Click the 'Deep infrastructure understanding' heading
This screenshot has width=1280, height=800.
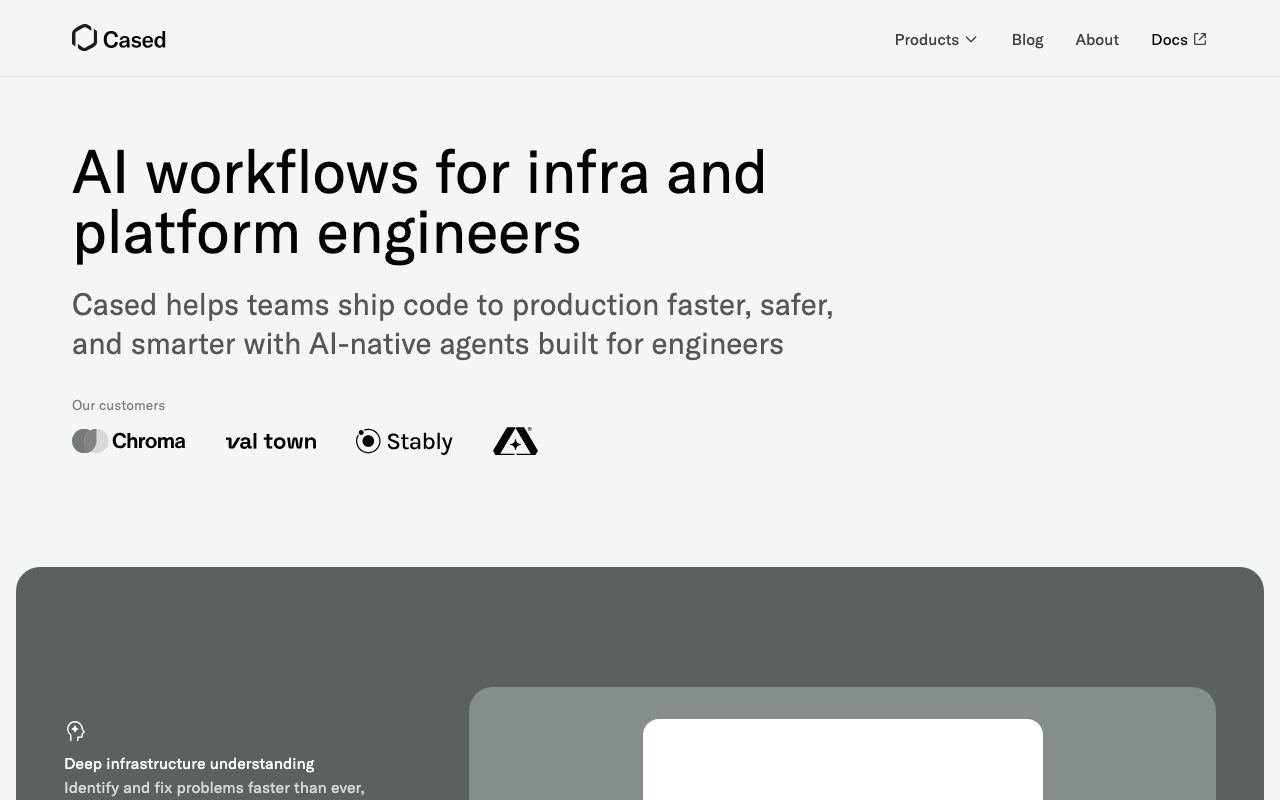189,764
